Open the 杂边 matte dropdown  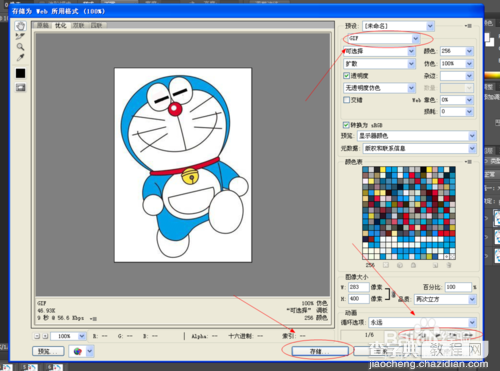point(457,76)
